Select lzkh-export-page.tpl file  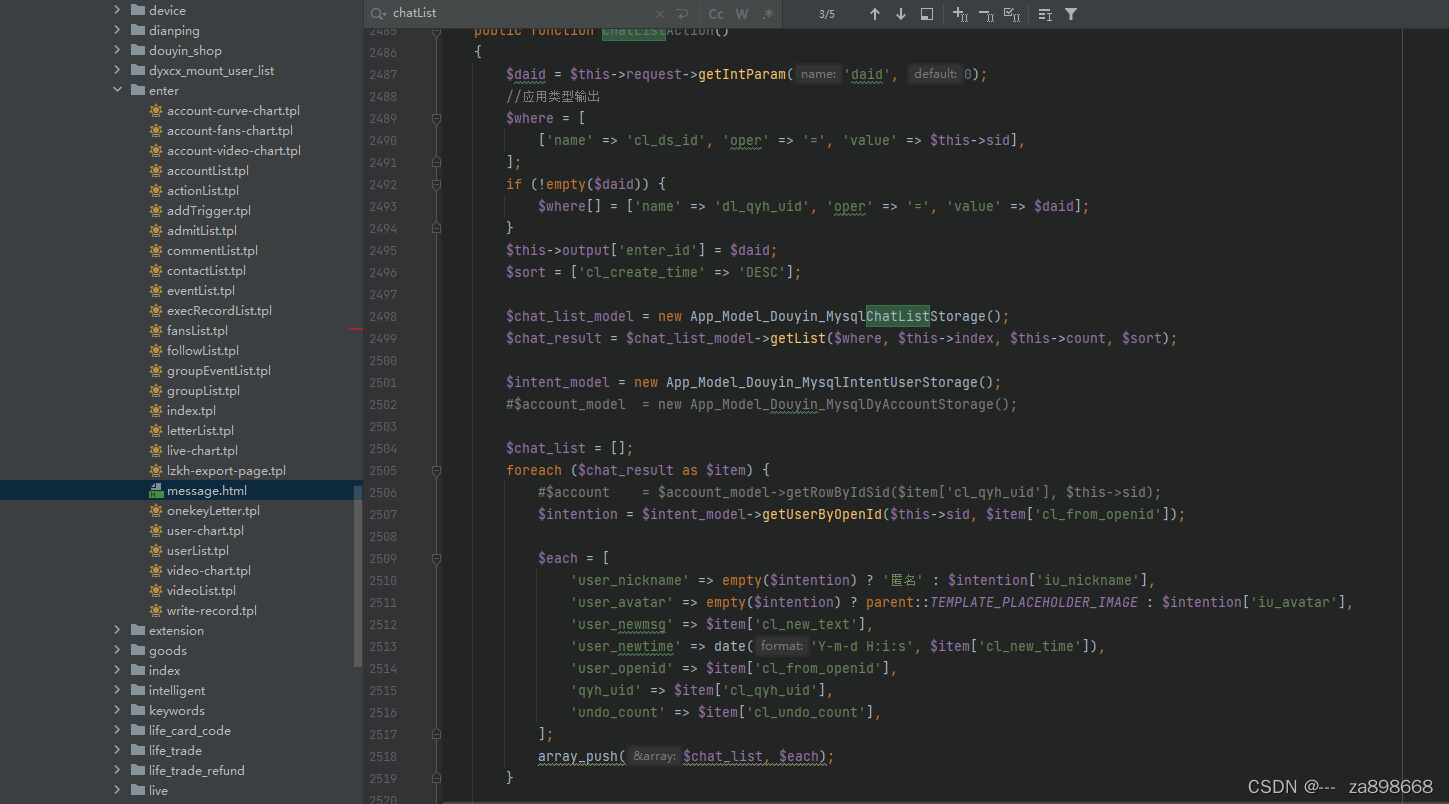point(226,470)
